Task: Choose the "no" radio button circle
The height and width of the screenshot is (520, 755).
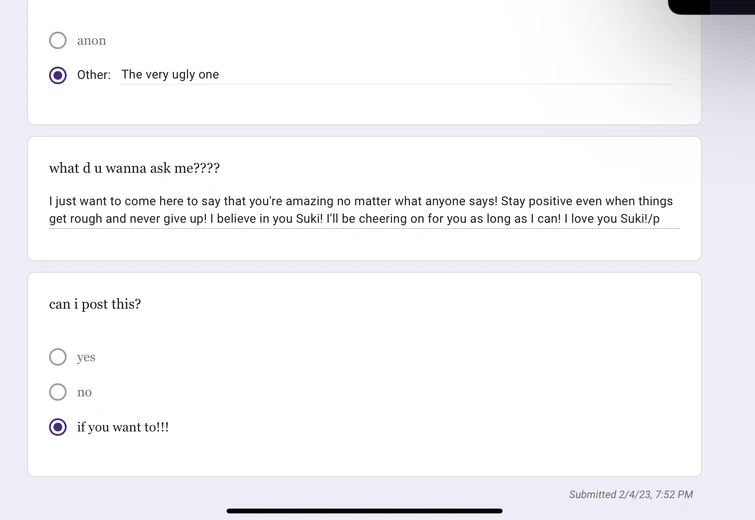Action: [58, 392]
